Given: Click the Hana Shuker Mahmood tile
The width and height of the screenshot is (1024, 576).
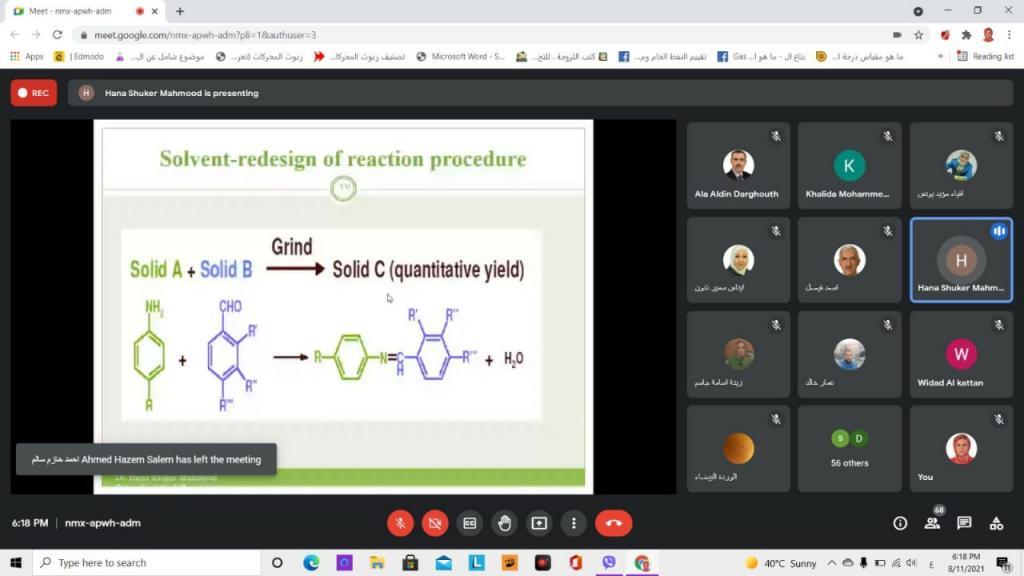Looking at the screenshot, I should click(x=960, y=259).
